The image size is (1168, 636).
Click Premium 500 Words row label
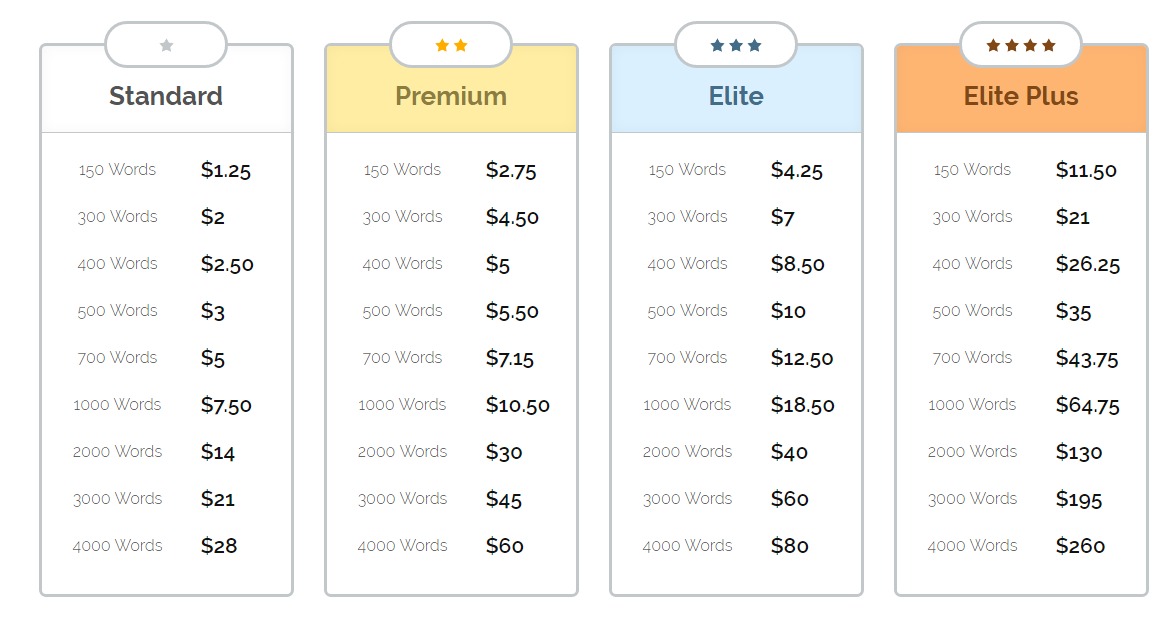coord(402,311)
